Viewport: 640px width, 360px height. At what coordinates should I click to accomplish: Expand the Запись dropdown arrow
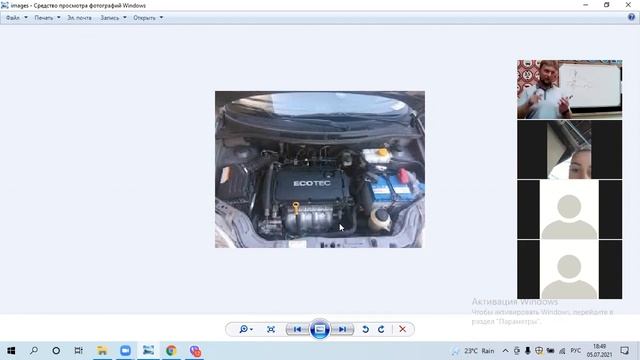pos(125,18)
